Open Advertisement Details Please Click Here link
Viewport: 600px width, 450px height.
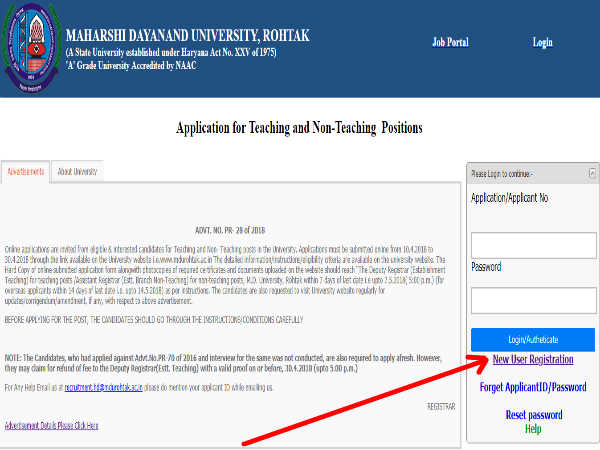[x=51, y=426]
